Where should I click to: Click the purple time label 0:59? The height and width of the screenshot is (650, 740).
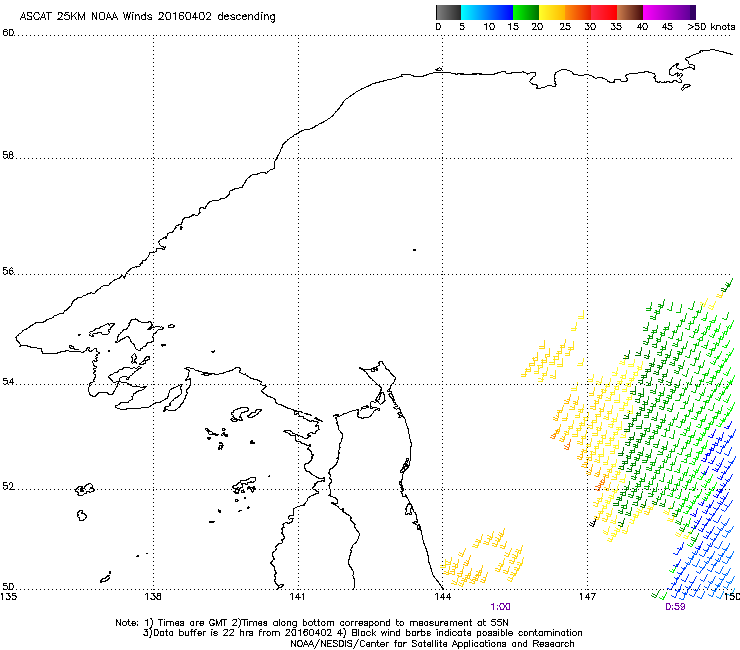tap(675, 607)
